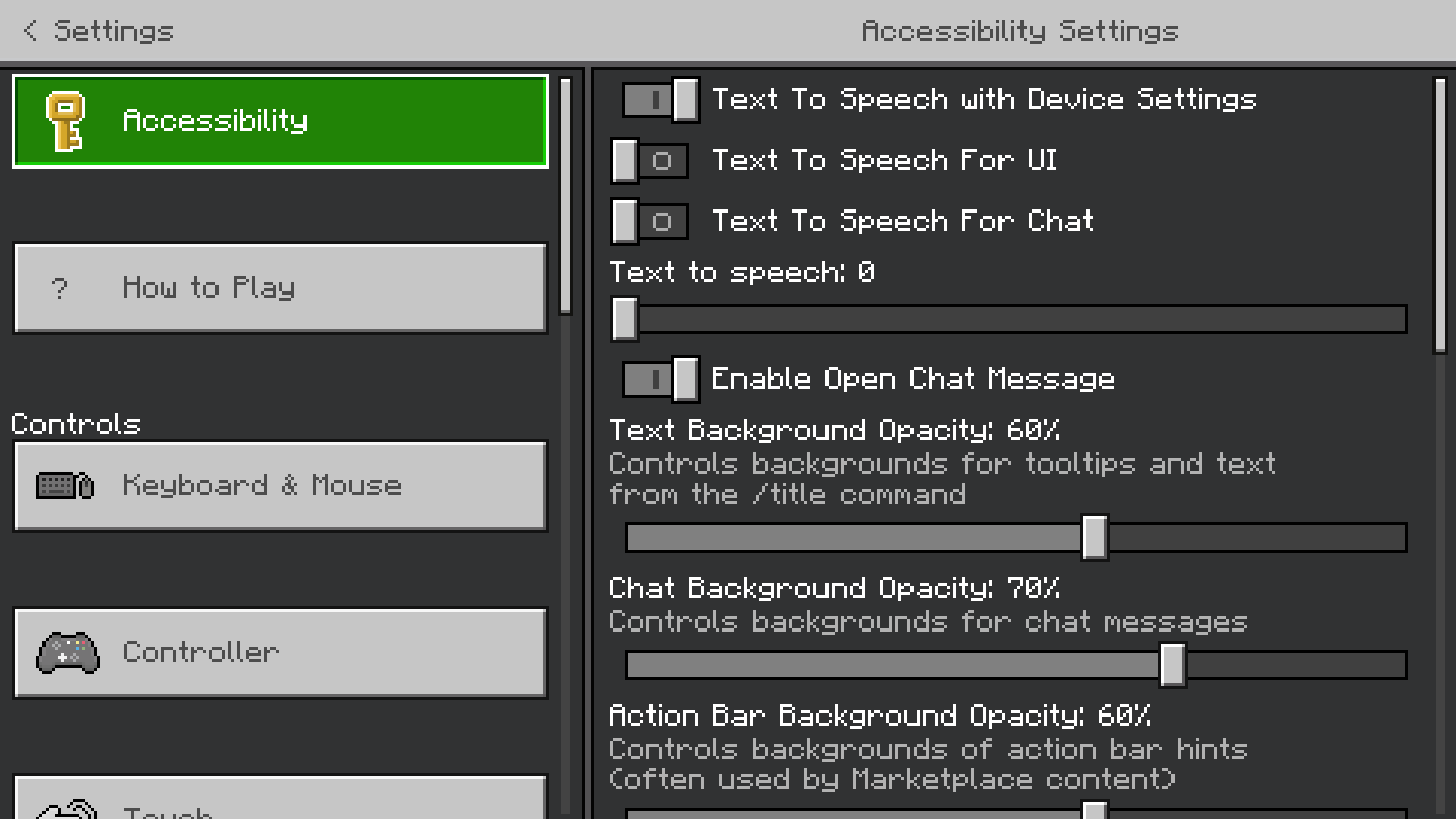Toggle Text To Speech with Device Settings
1456x819 pixels.
coord(660,99)
